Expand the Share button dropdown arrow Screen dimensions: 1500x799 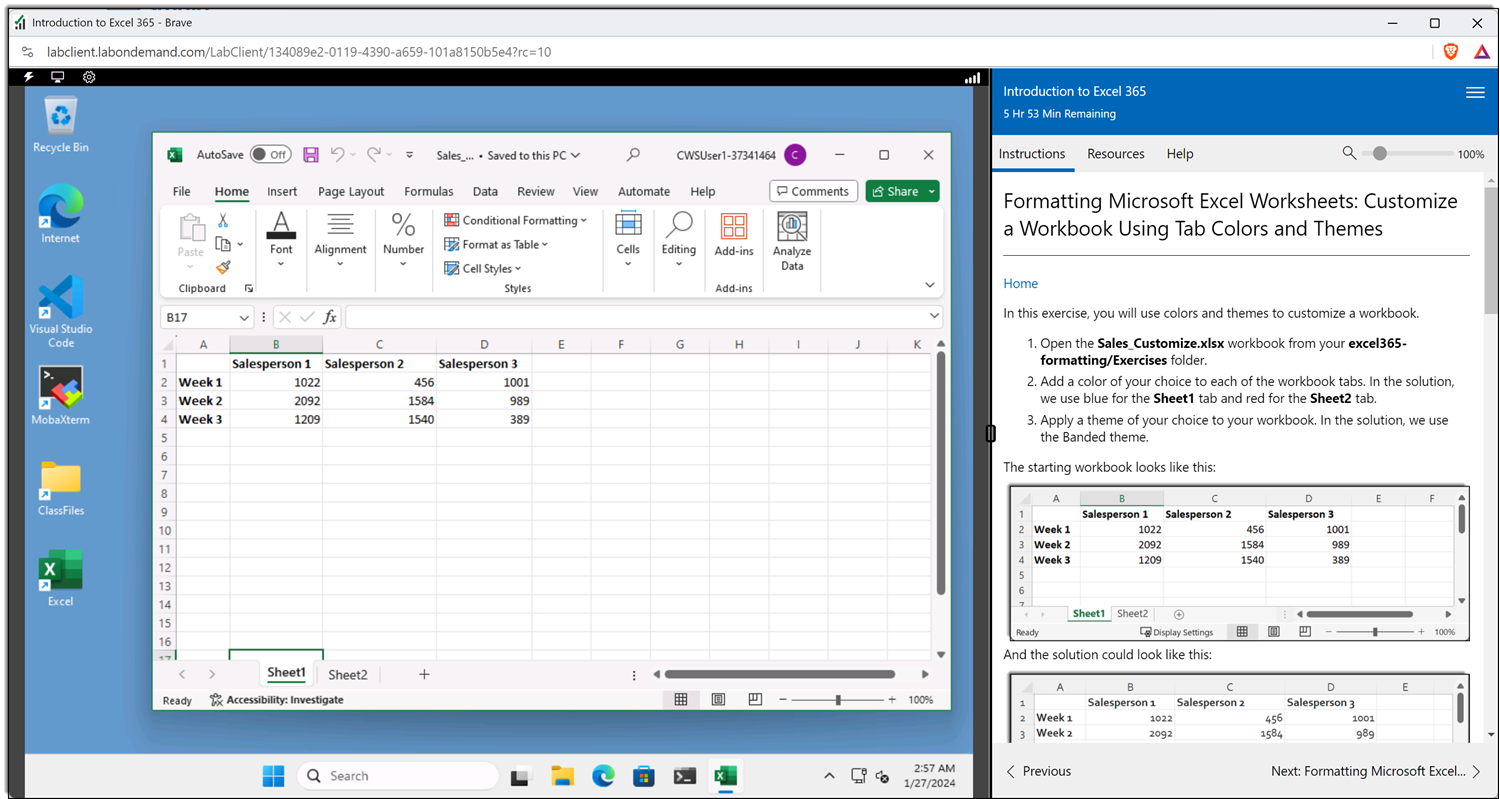click(x=931, y=191)
